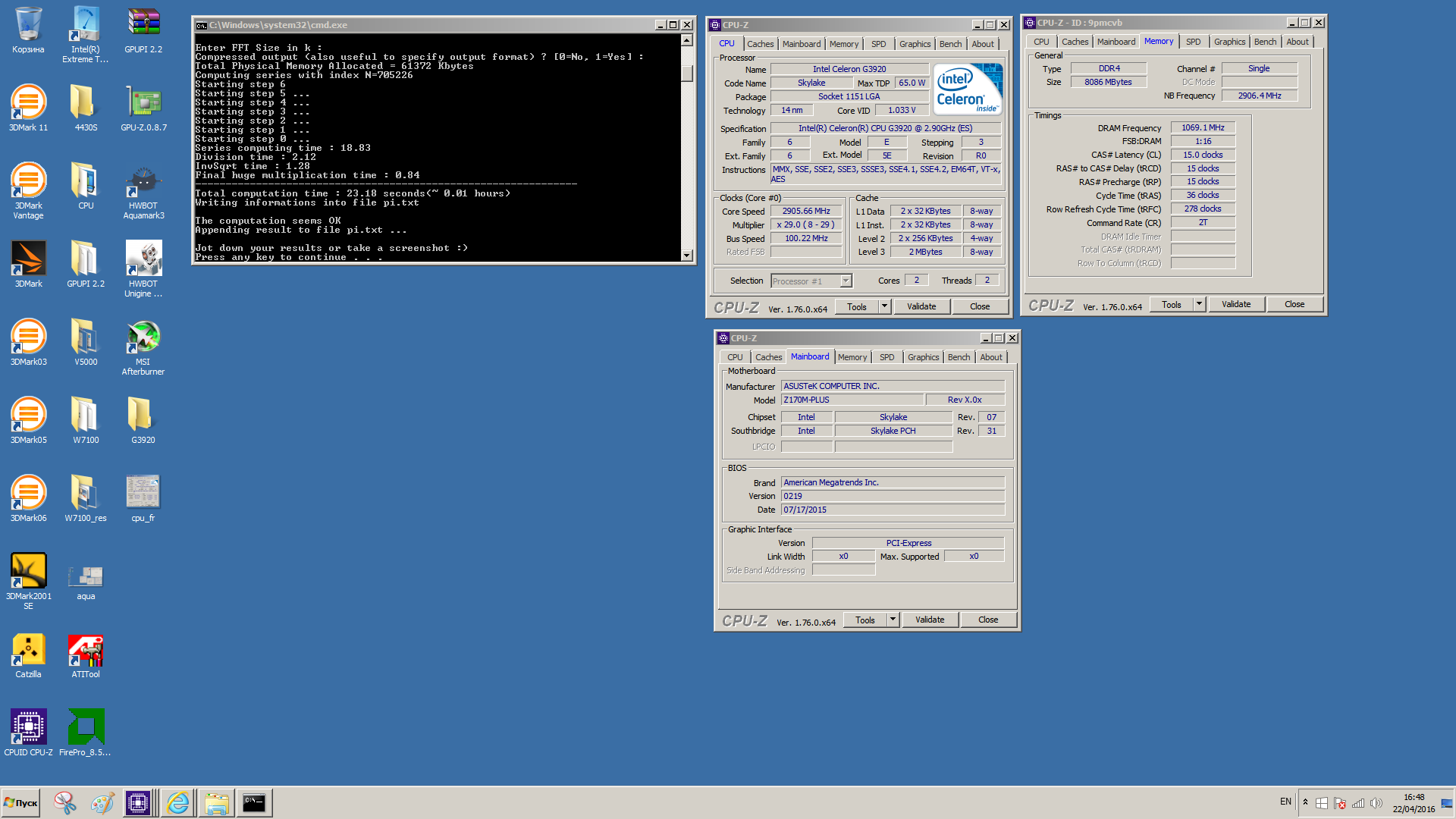Click the Z170M-PLUS model field
This screenshot has width=1456, height=819.
(852, 400)
